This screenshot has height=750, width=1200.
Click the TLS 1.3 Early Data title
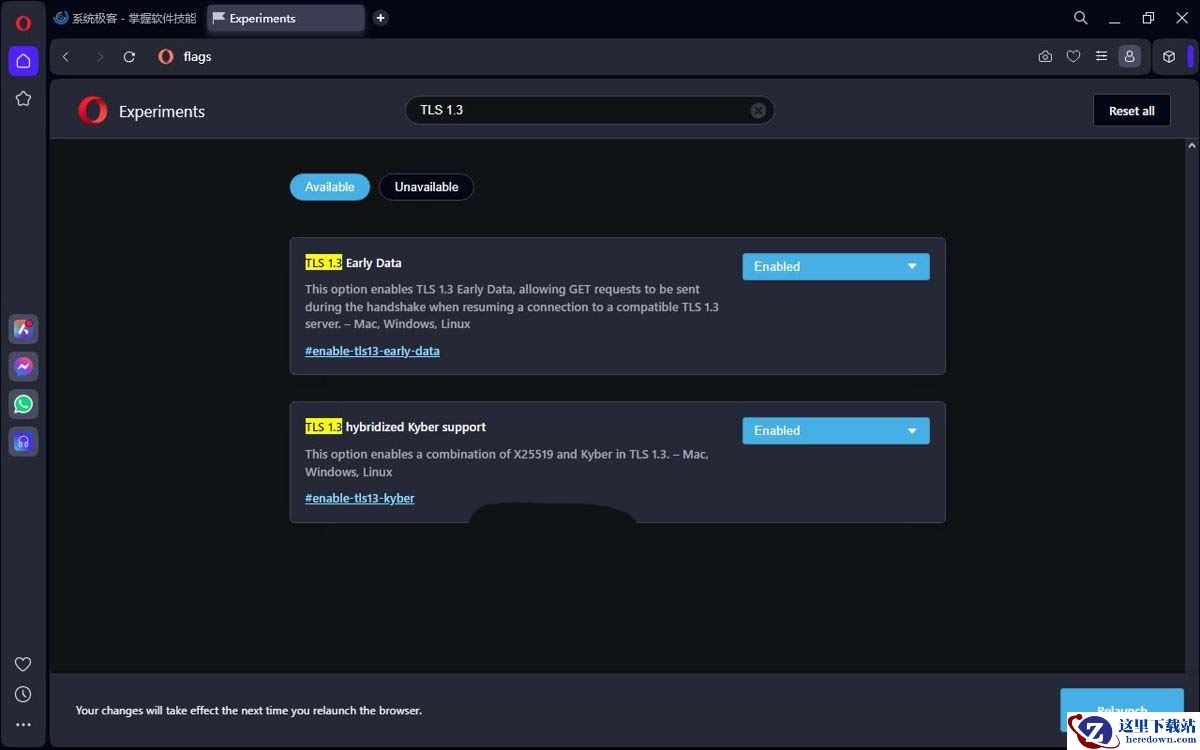pyautogui.click(x=353, y=263)
